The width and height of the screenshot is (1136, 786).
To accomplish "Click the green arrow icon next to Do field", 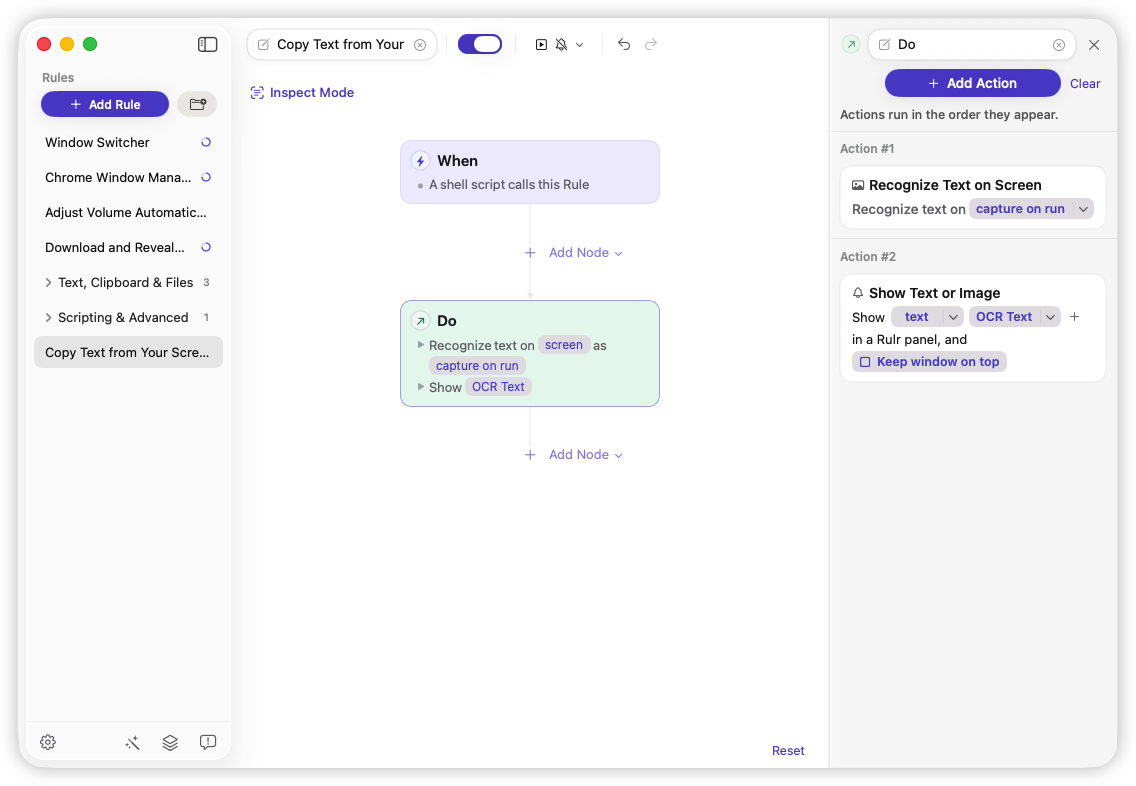I will coord(851,45).
